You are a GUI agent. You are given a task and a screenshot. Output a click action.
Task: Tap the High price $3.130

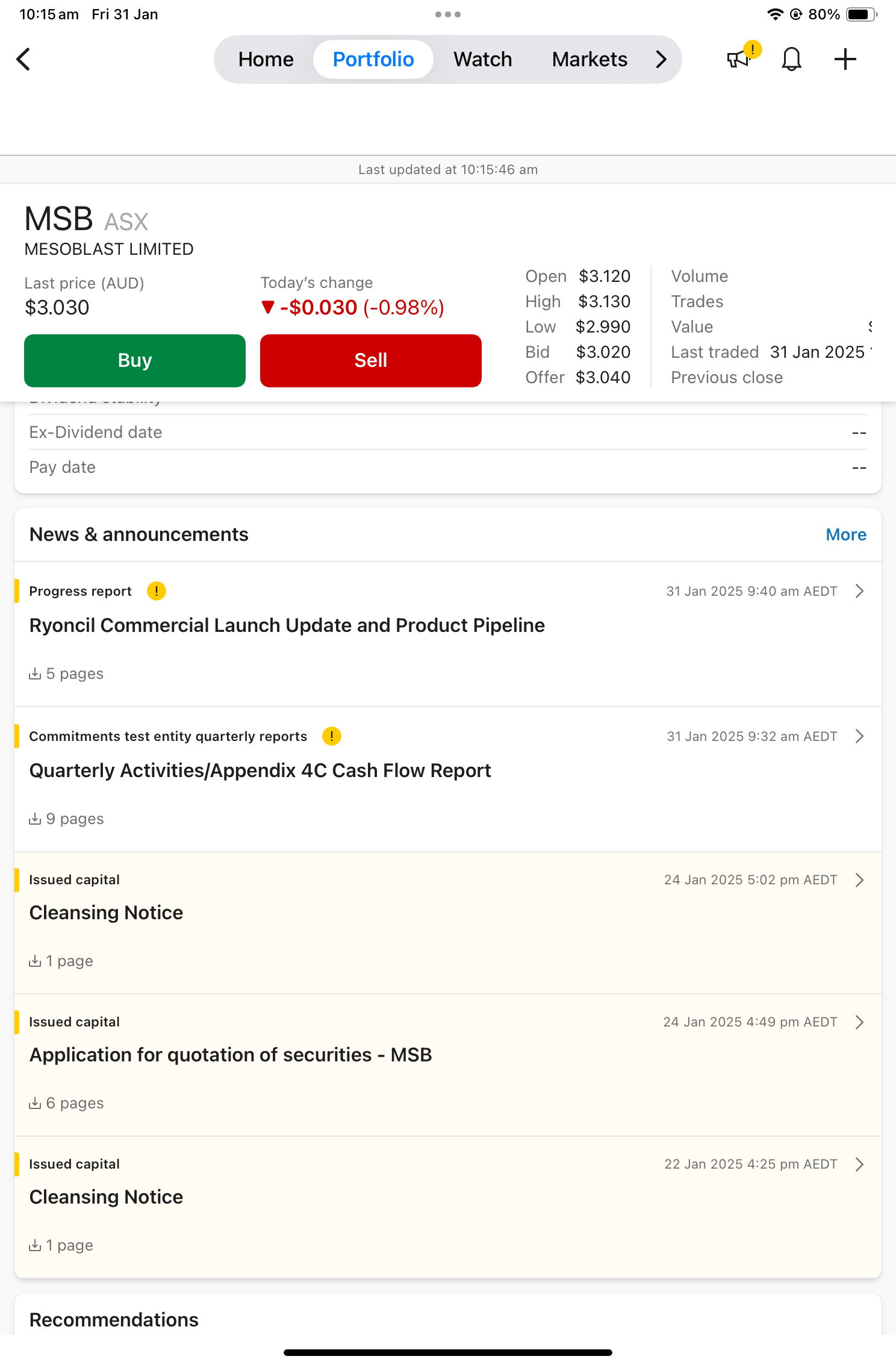(x=604, y=301)
